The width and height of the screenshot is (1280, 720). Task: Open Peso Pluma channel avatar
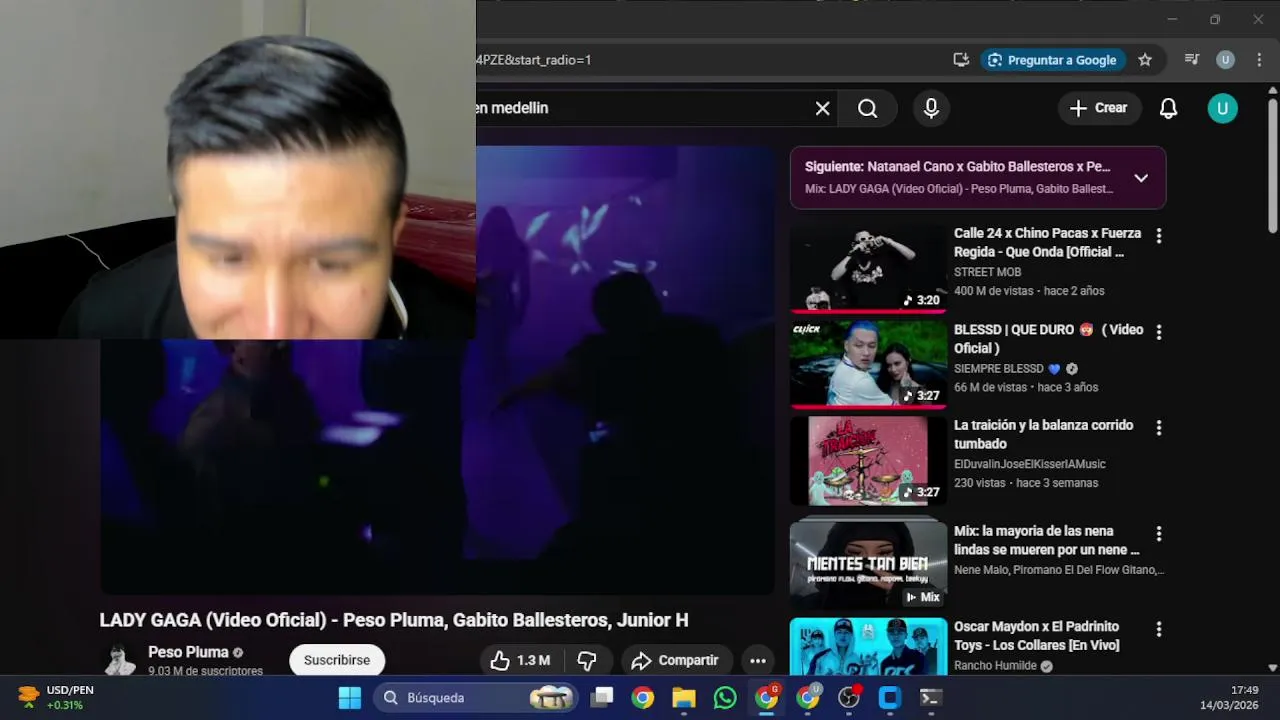pyautogui.click(x=120, y=660)
